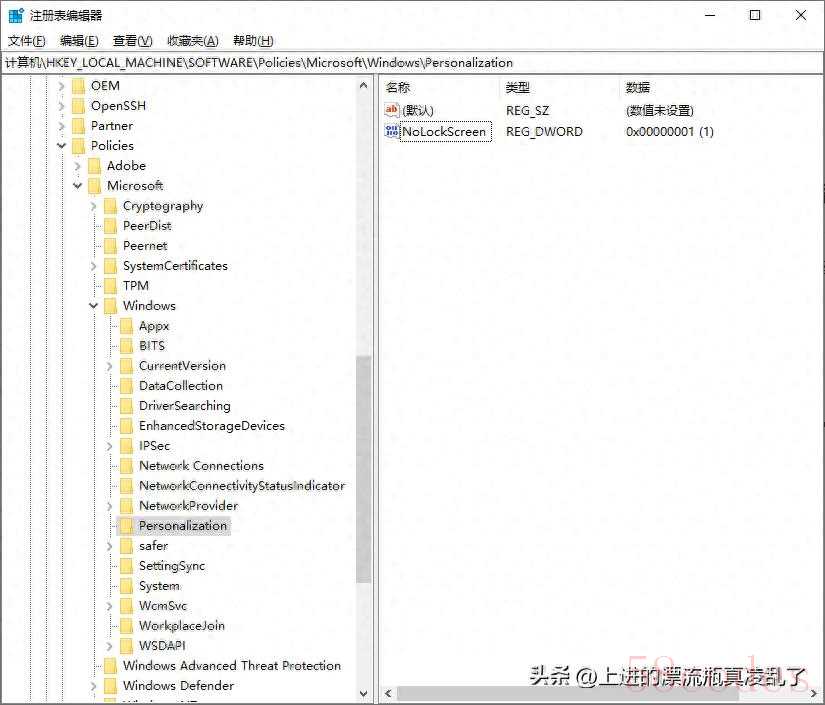Viewport: 825px width, 705px height.
Task: Open the 帮助(H) menu
Action: pyautogui.click(x=253, y=41)
